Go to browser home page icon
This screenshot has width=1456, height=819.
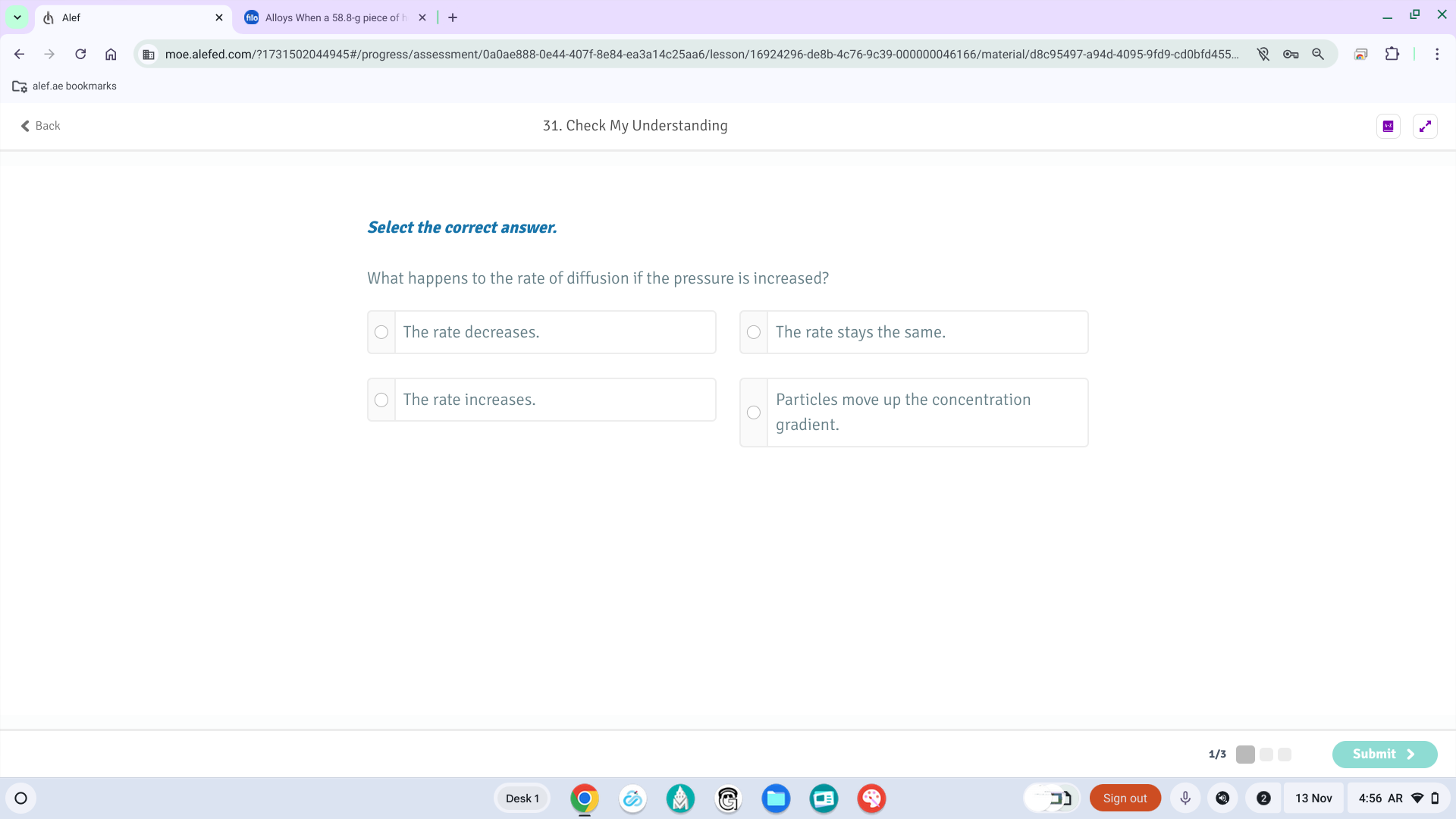click(111, 54)
